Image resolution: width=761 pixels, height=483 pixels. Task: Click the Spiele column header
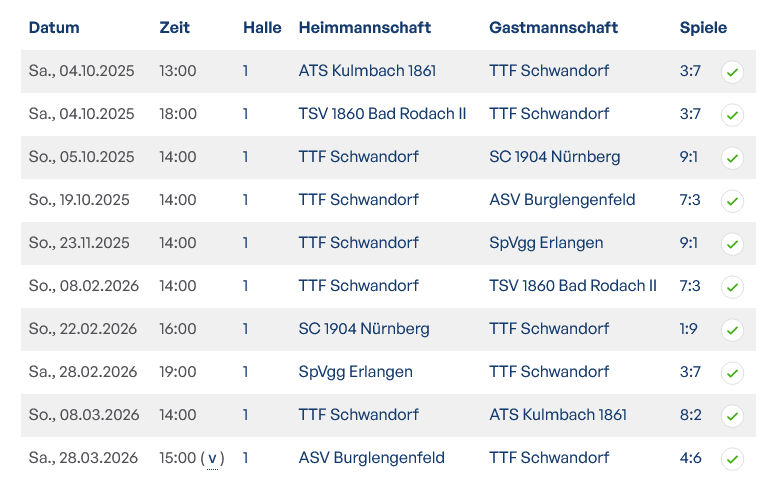(x=703, y=28)
